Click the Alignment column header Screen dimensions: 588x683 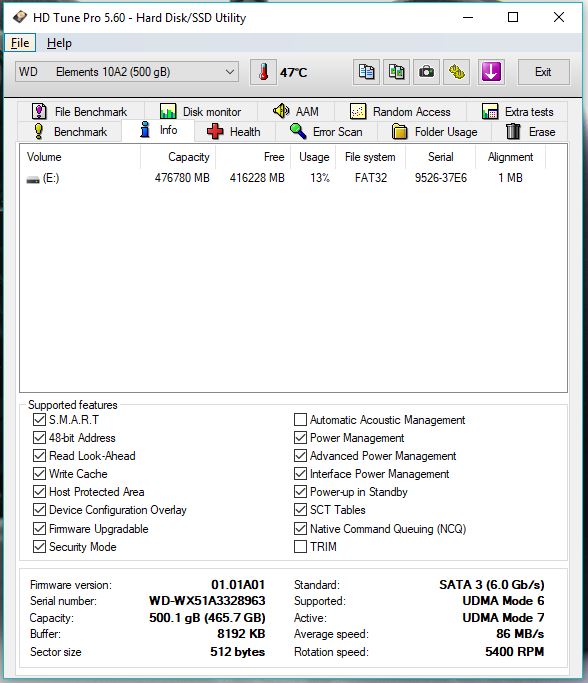click(x=510, y=157)
